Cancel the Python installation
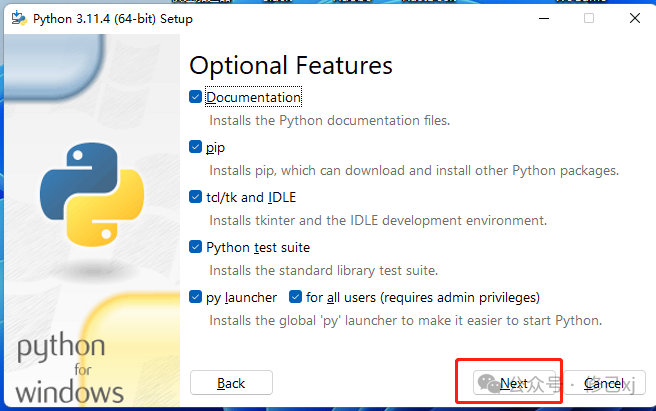This screenshot has height=411, width=656. pyautogui.click(x=604, y=383)
